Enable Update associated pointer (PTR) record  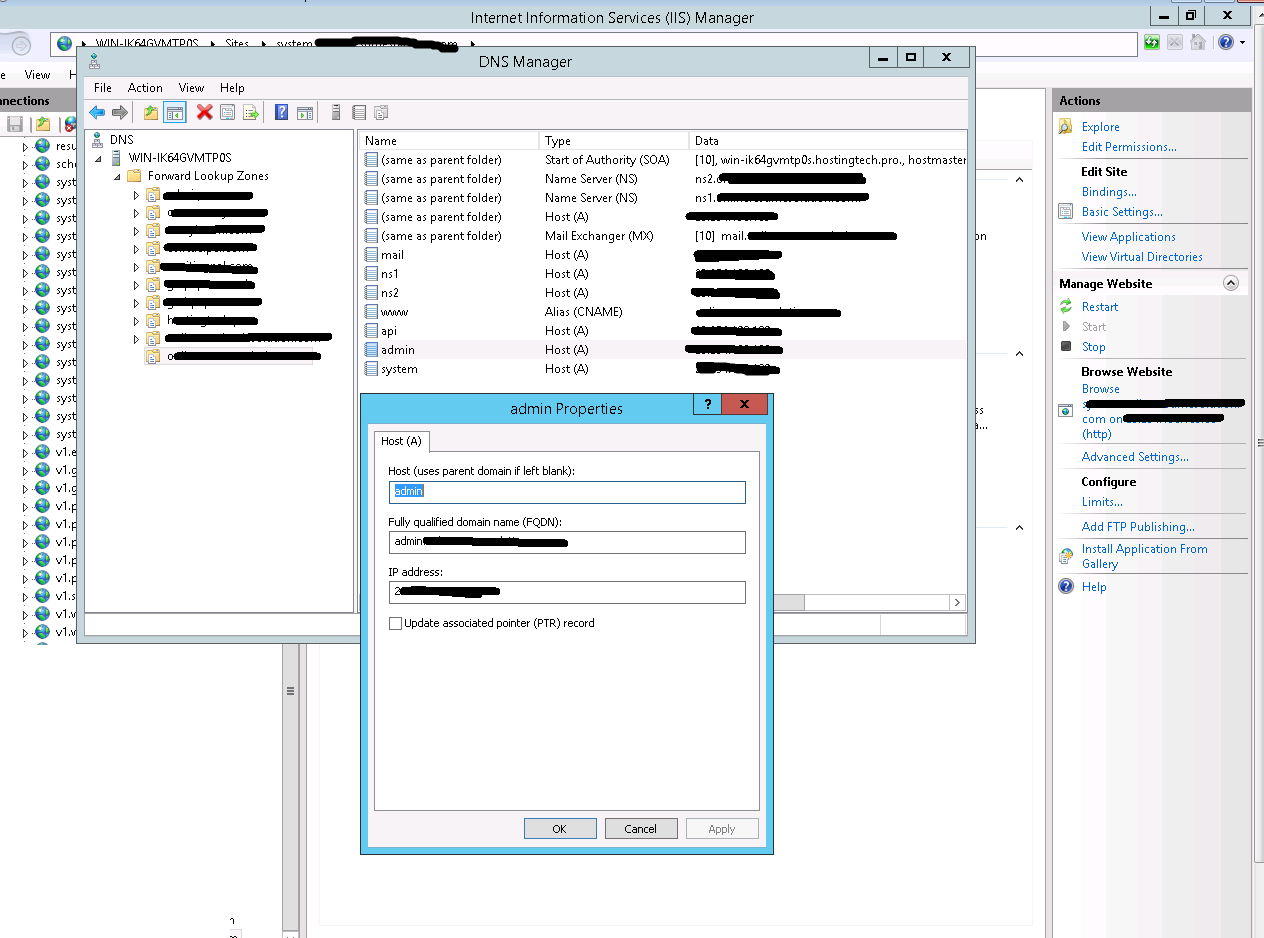[396, 623]
